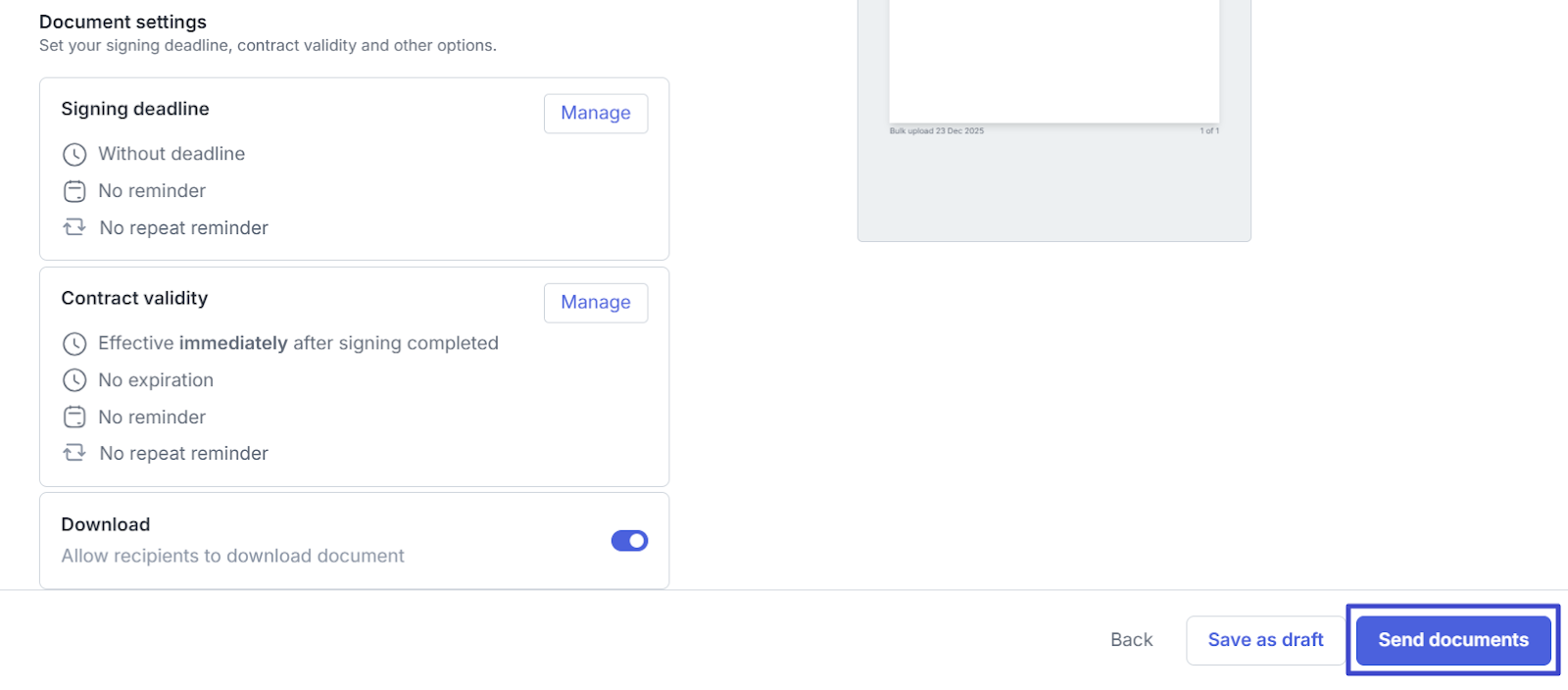The height and width of the screenshot is (690, 1568).
Task: Click the Without deadline text
Action: tap(171, 154)
